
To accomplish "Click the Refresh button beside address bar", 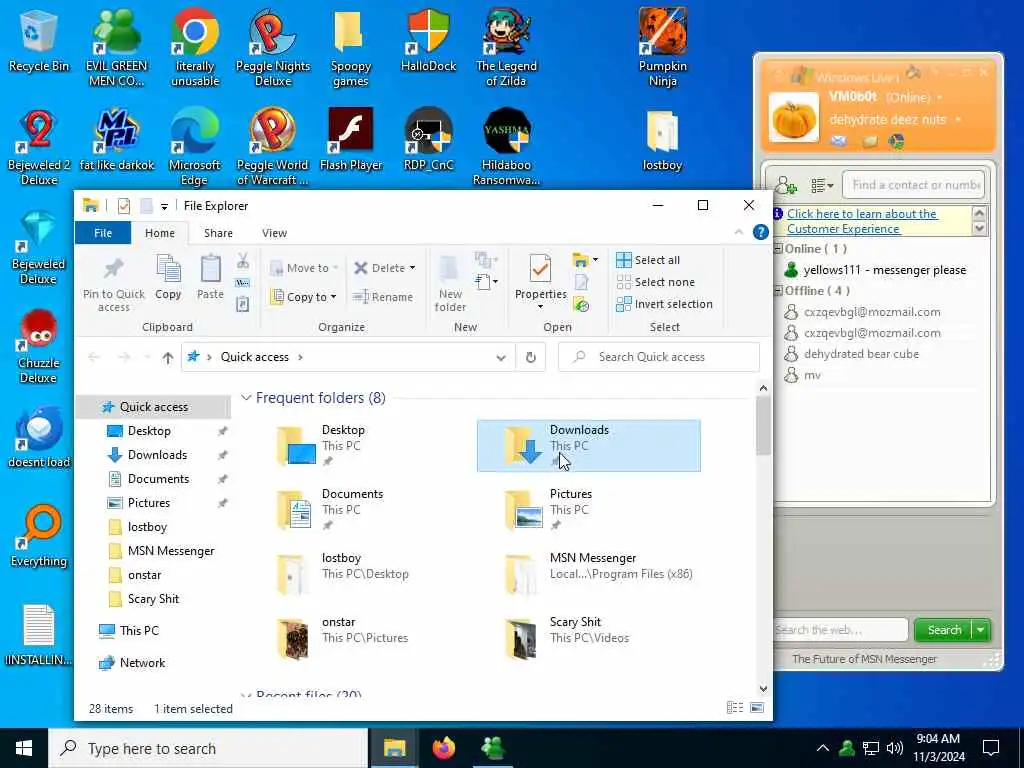I will coord(531,357).
